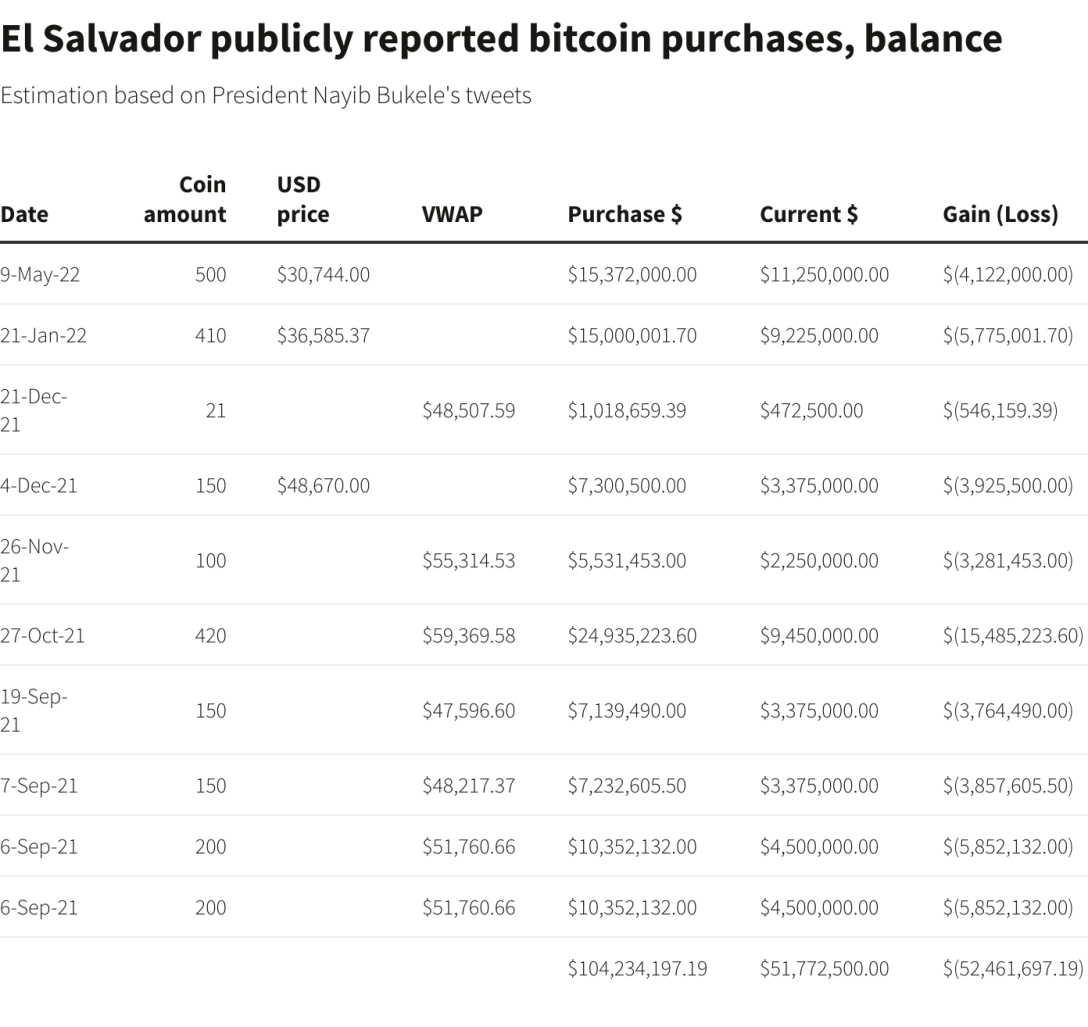
Task: Click the $48,507.59 VWAP cell
Action: pyautogui.click(x=468, y=410)
